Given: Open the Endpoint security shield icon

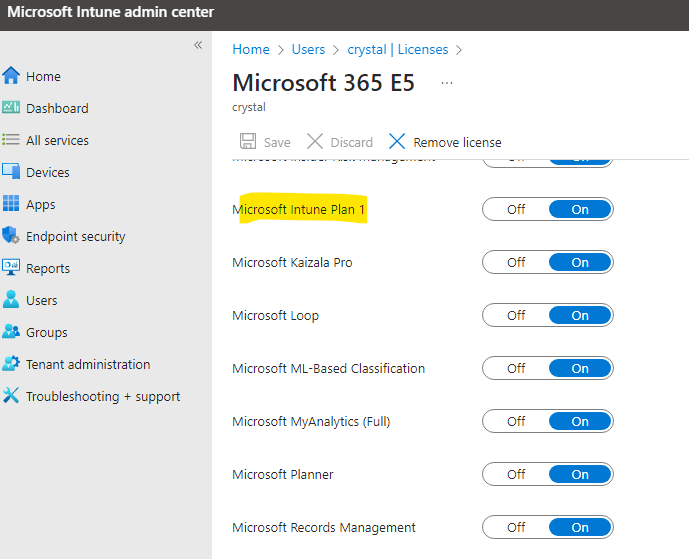Looking at the screenshot, I should pyautogui.click(x=11, y=236).
